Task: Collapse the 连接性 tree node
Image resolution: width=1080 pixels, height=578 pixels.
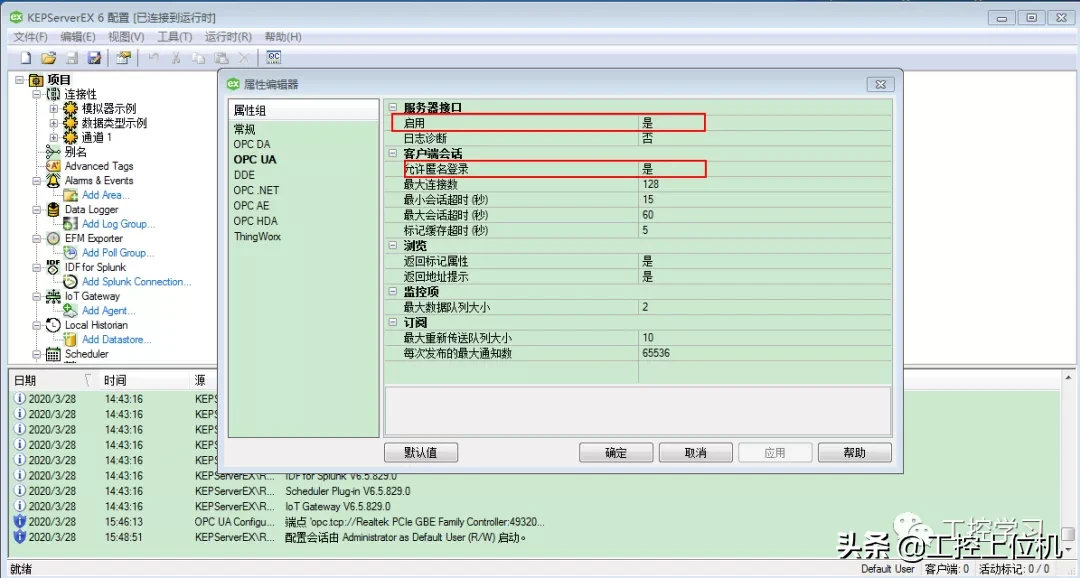Action: [37, 94]
